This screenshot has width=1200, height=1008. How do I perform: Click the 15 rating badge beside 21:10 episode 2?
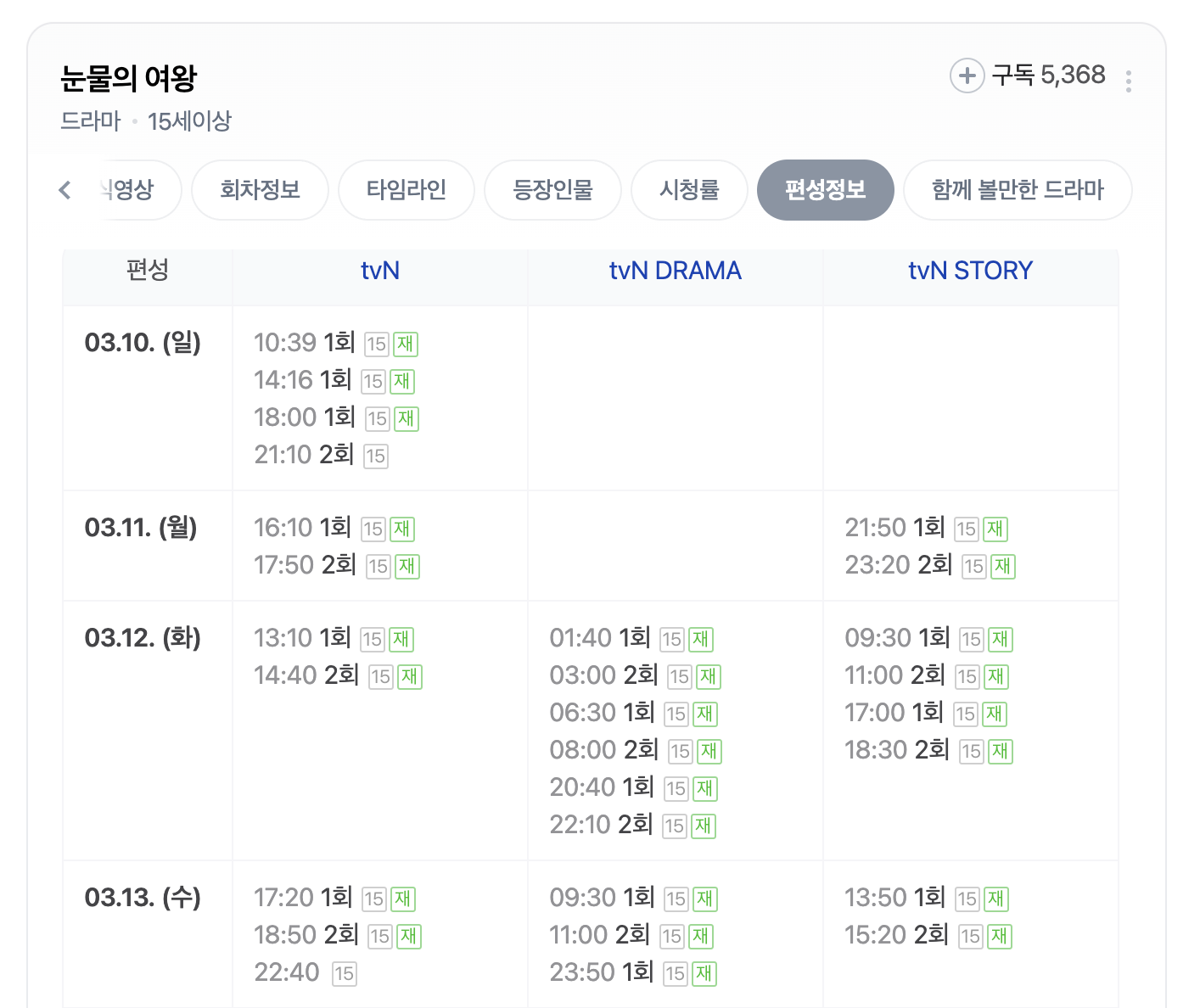[x=376, y=456]
